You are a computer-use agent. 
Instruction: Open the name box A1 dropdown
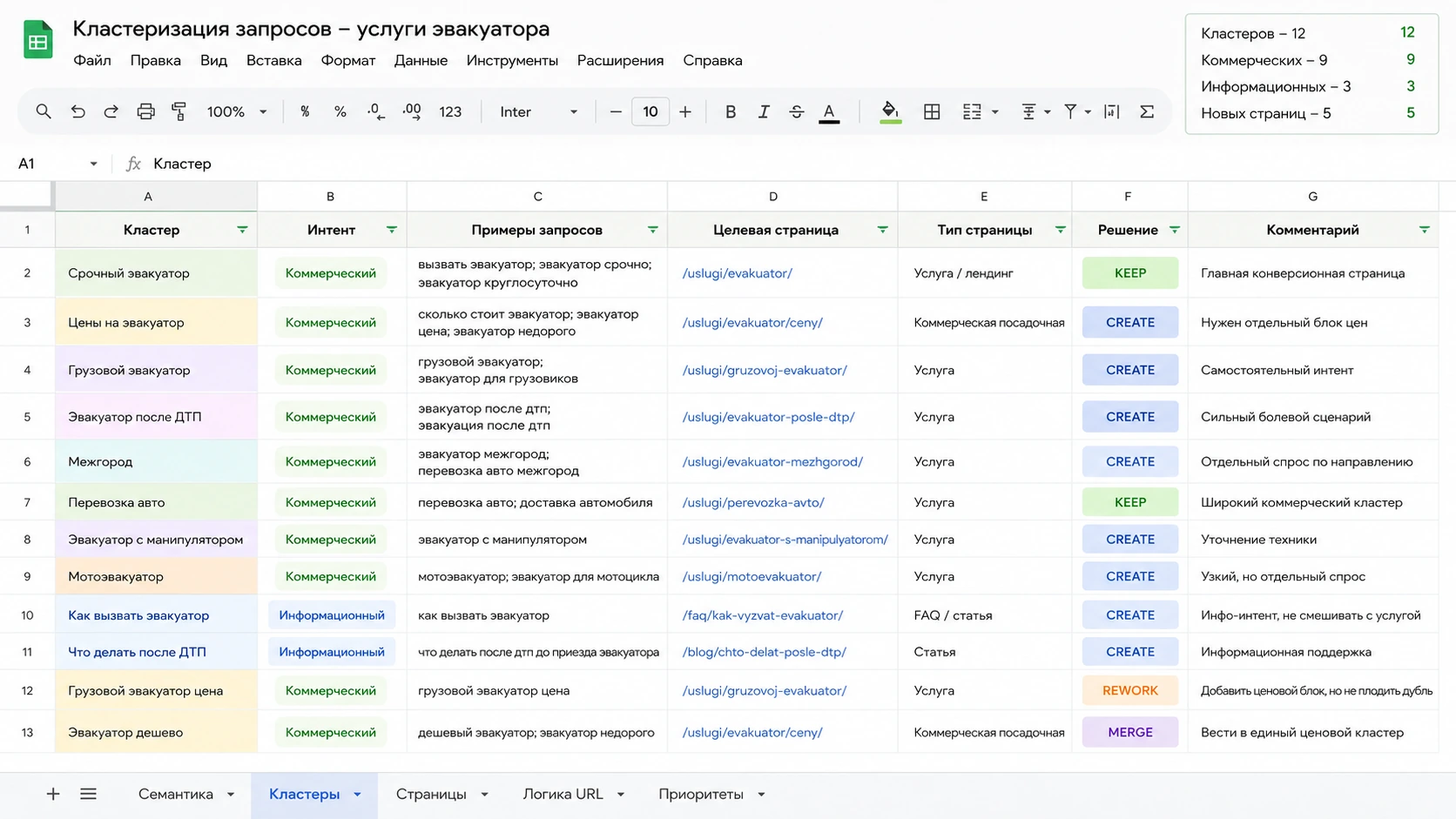[x=93, y=164]
